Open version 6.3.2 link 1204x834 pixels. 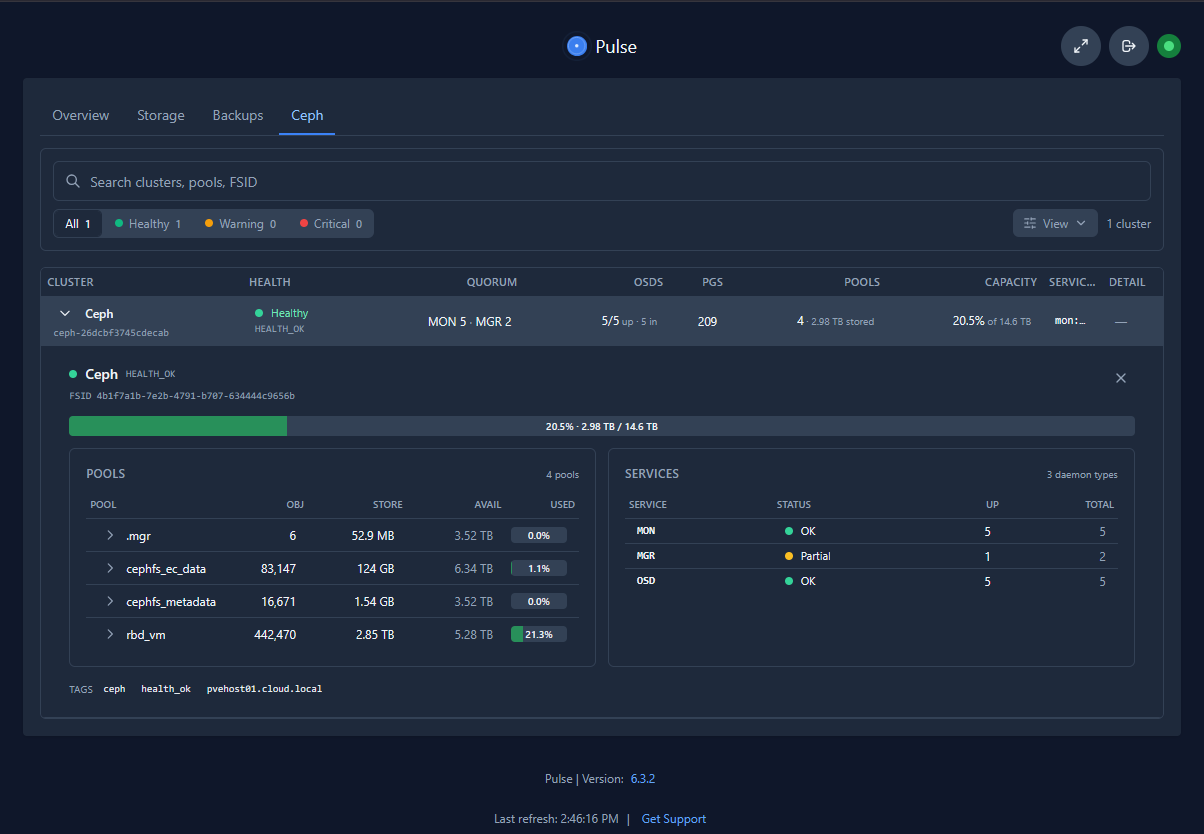click(x=643, y=779)
